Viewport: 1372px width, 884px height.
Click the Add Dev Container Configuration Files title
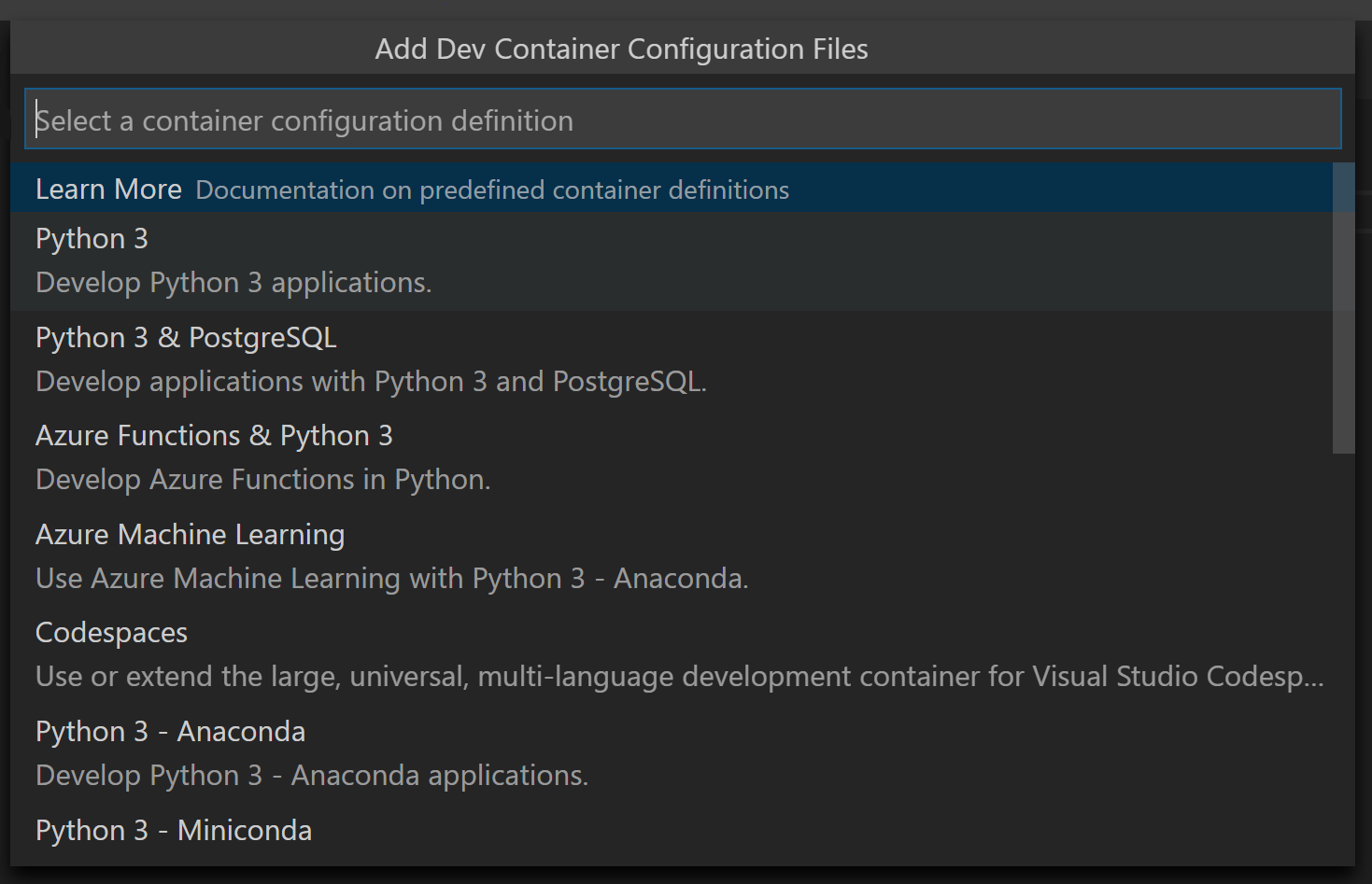tap(622, 49)
